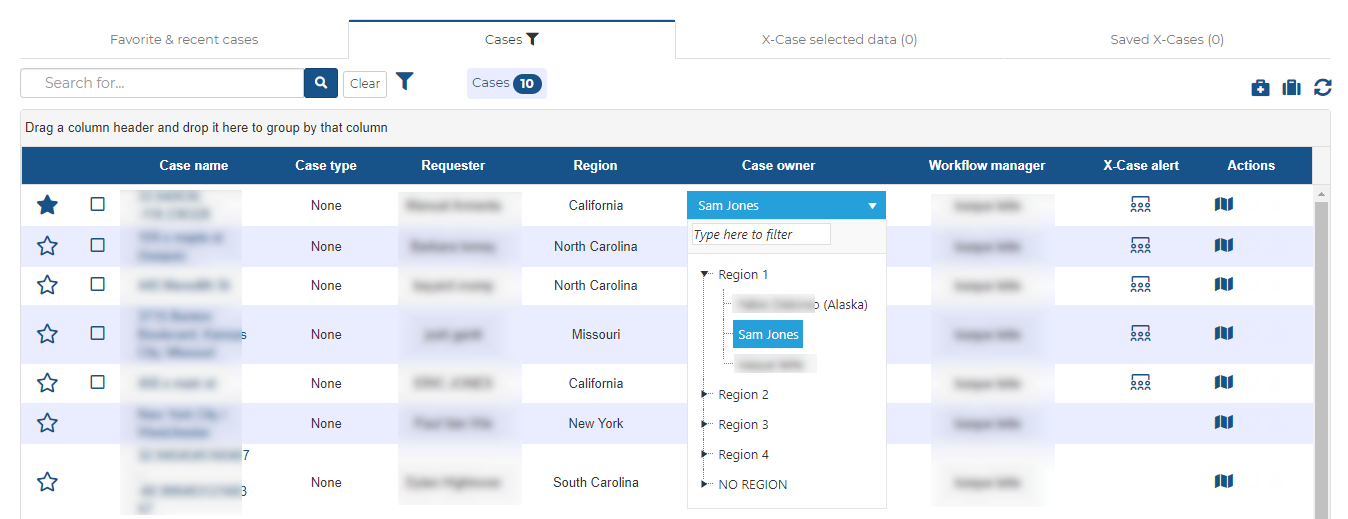This screenshot has height=519, width=1348.
Task: Open the map action icon for the New York case
Action: 1223,423
